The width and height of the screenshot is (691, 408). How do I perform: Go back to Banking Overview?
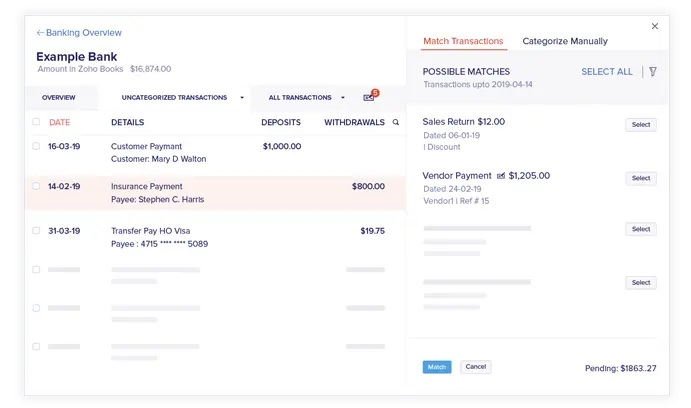click(79, 33)
